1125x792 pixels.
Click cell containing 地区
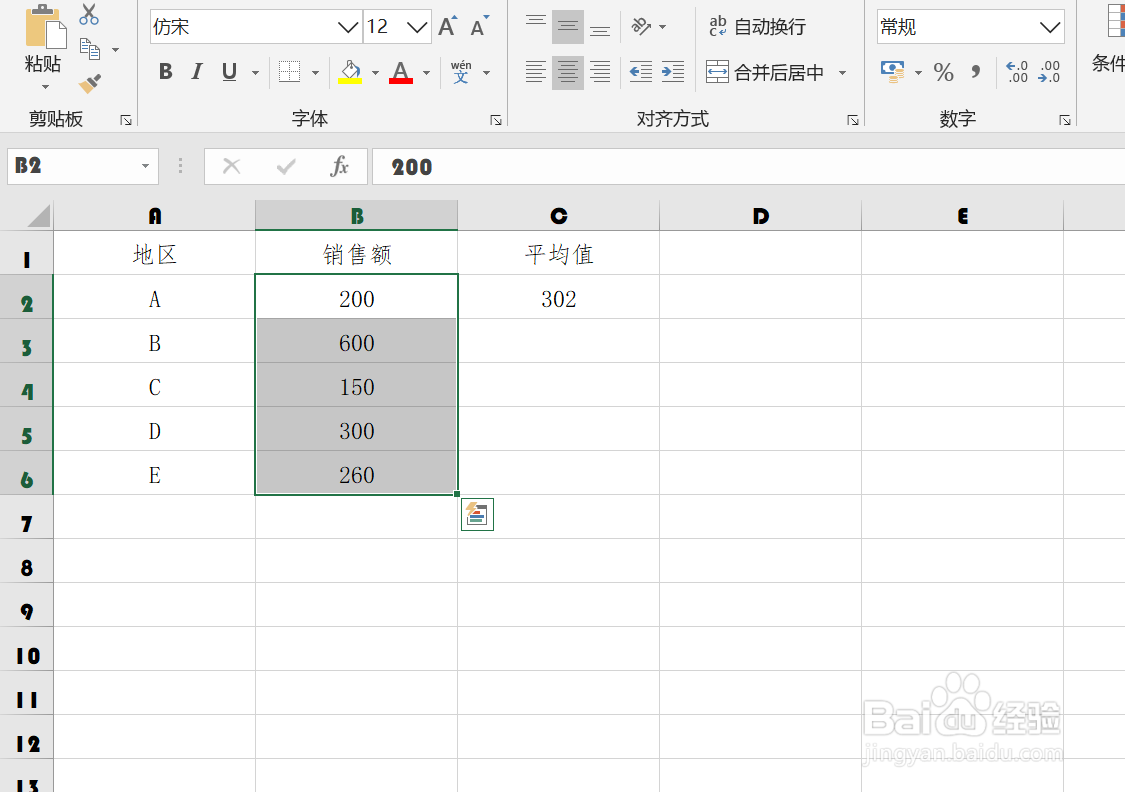154,253
